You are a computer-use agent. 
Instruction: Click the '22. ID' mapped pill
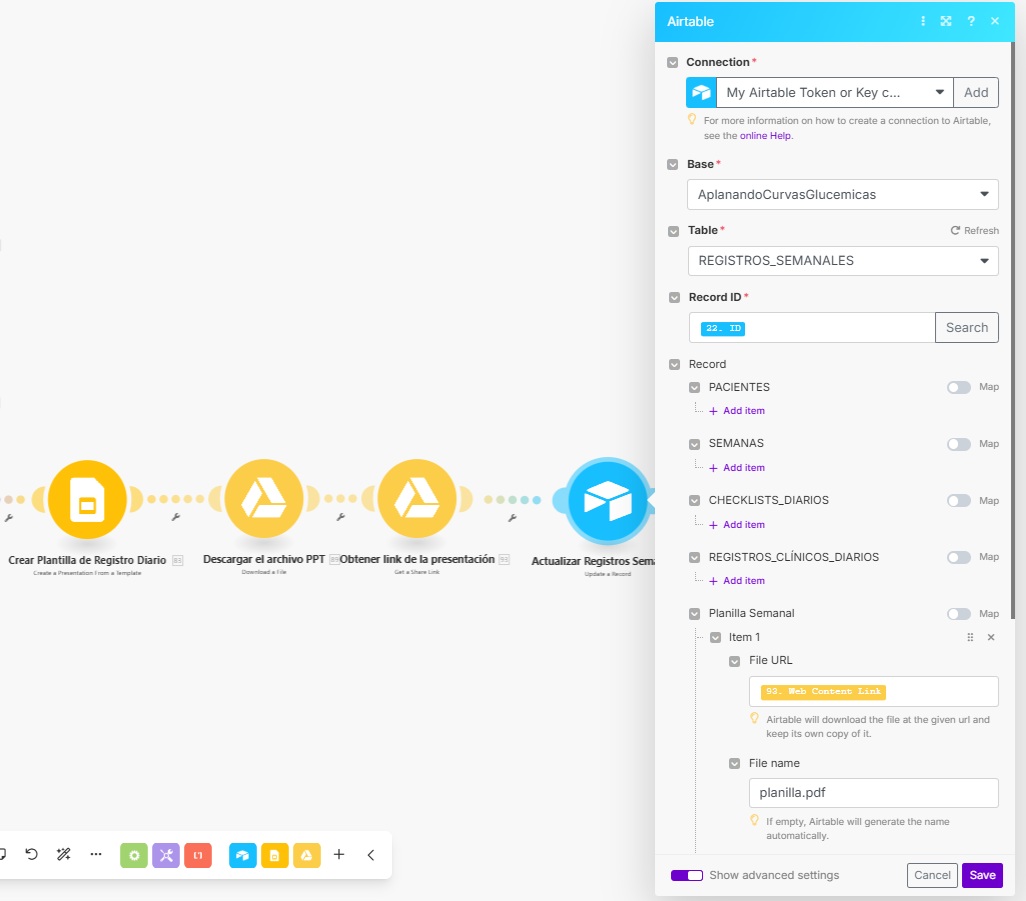[722, 328]
